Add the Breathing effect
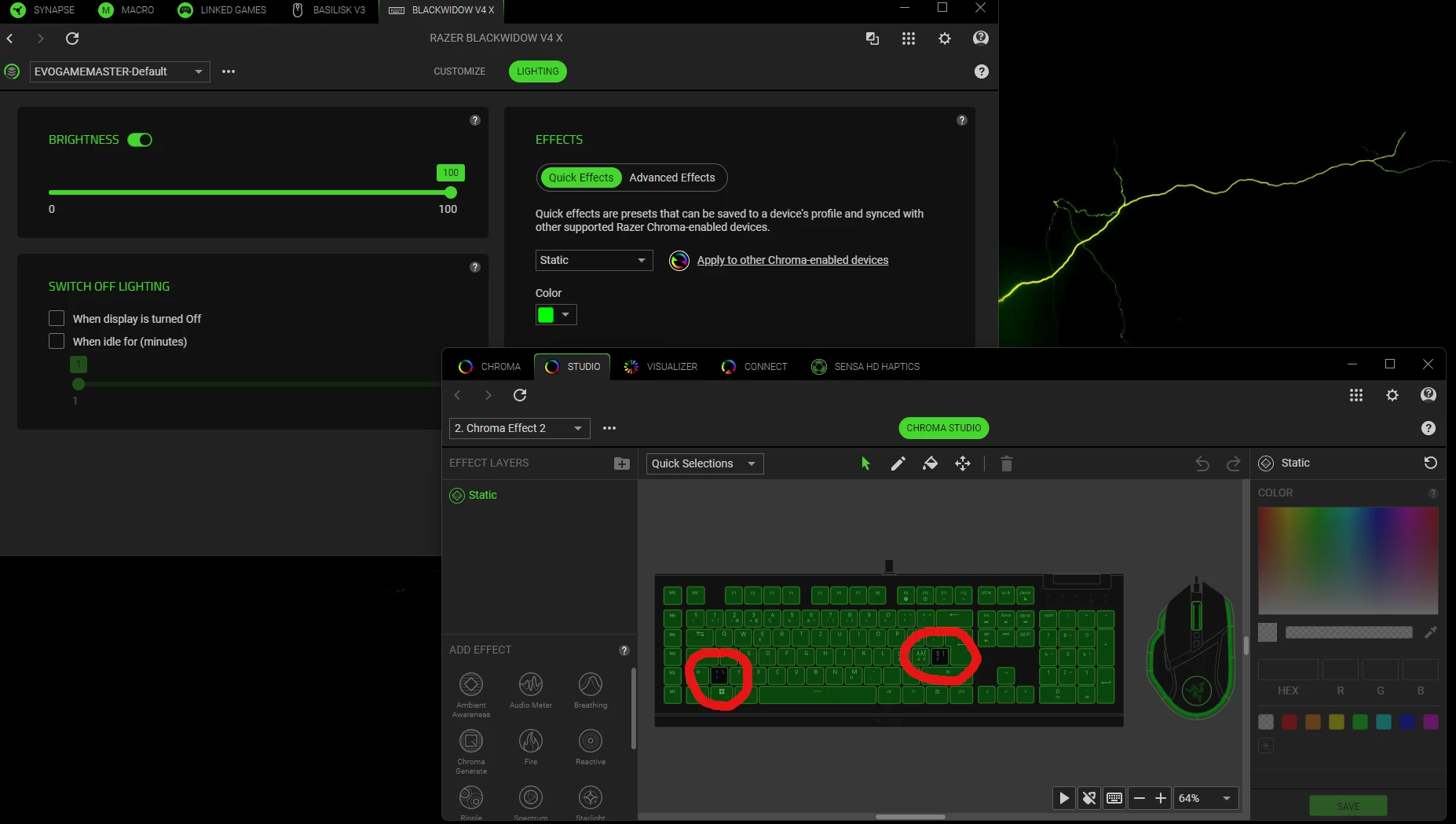 coord(591,690)
